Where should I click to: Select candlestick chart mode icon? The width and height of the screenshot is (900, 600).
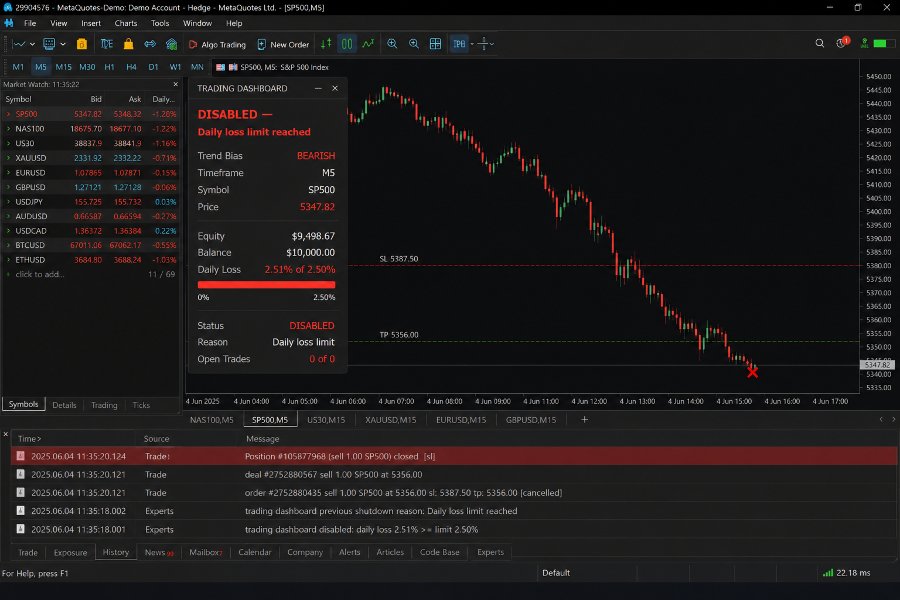(x=347, y=44)
